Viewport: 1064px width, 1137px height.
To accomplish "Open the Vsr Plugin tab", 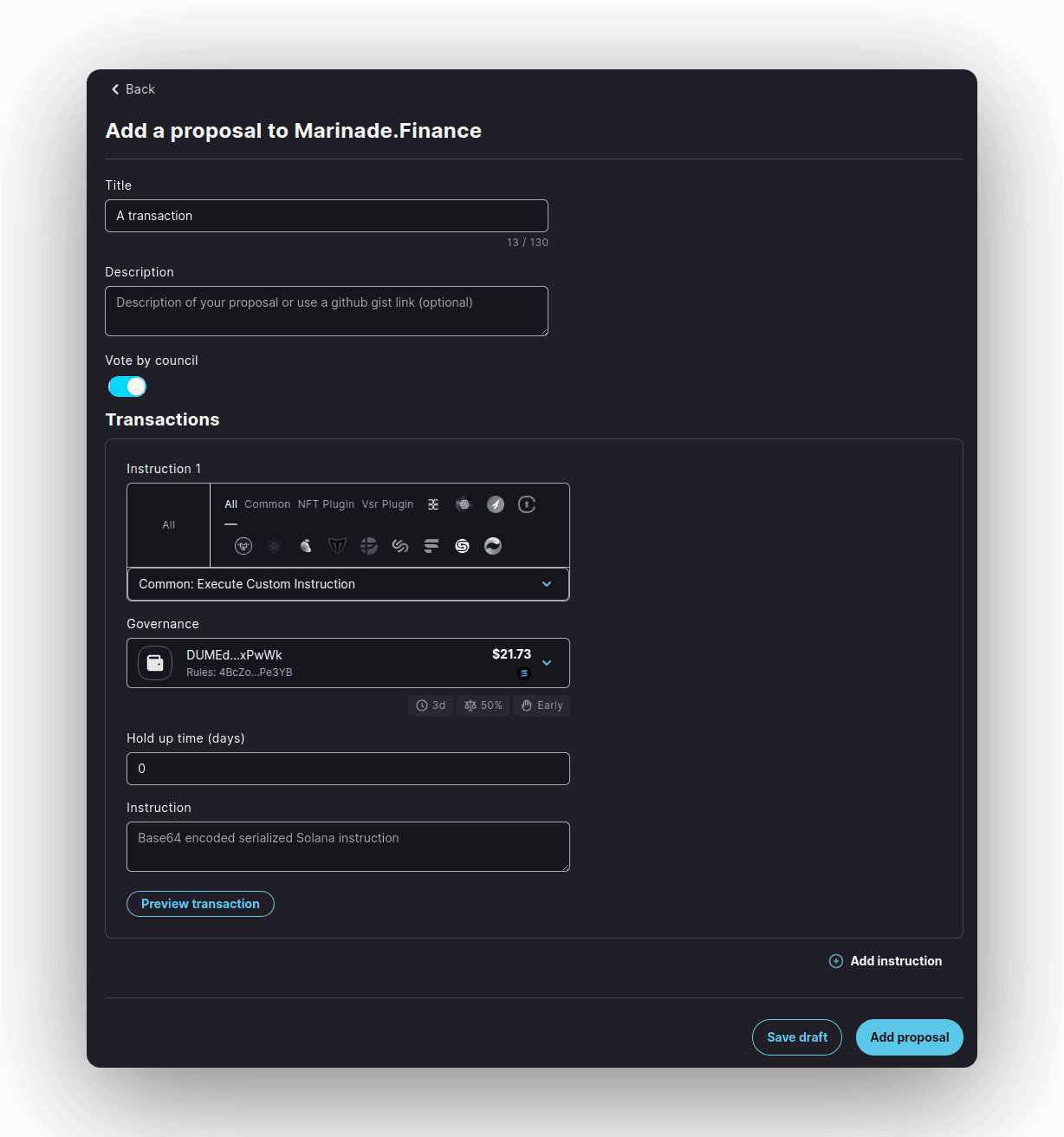I will (387, 504).
